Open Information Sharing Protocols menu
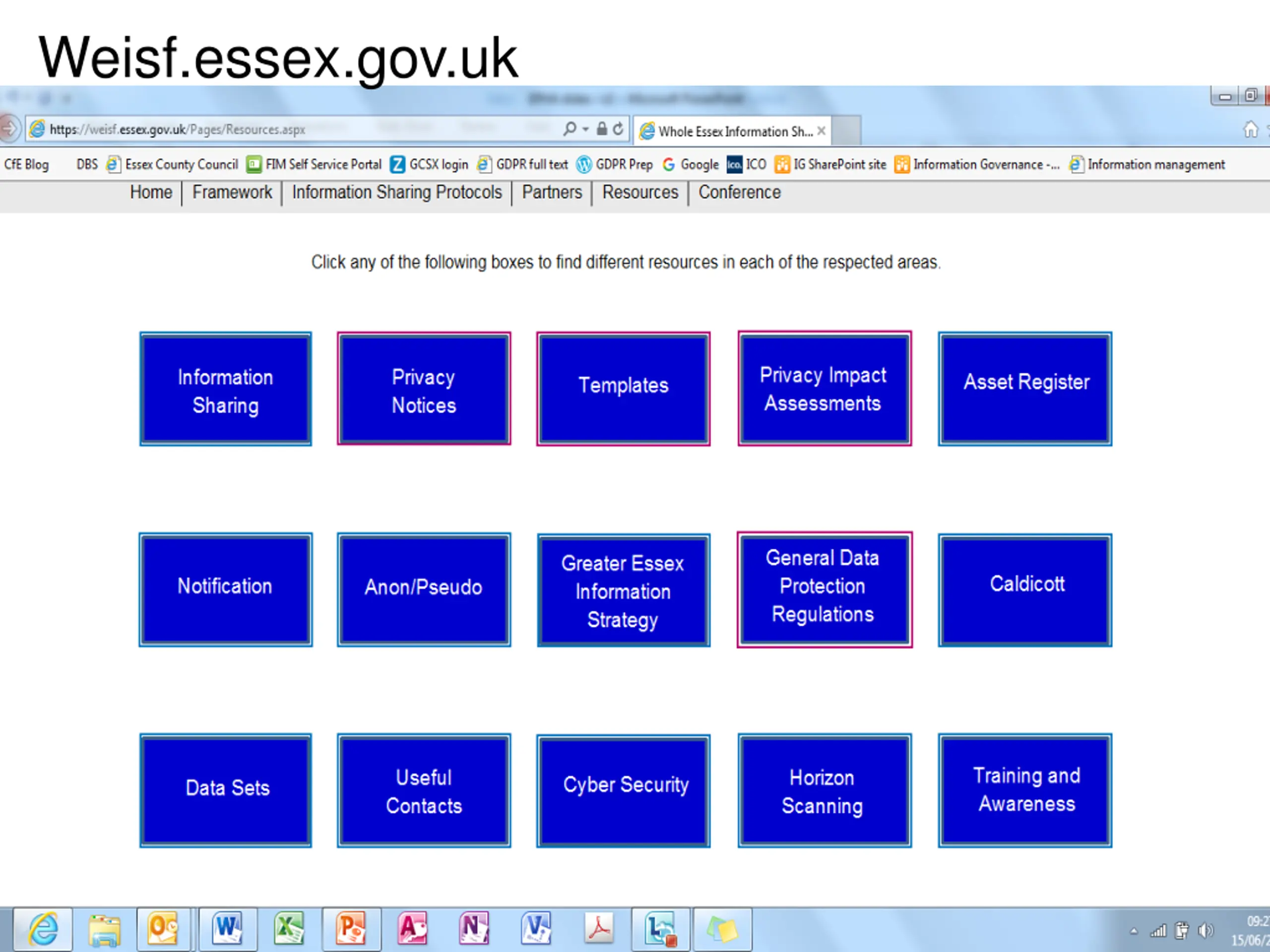Screen dimensions: 1270x952 397,192
